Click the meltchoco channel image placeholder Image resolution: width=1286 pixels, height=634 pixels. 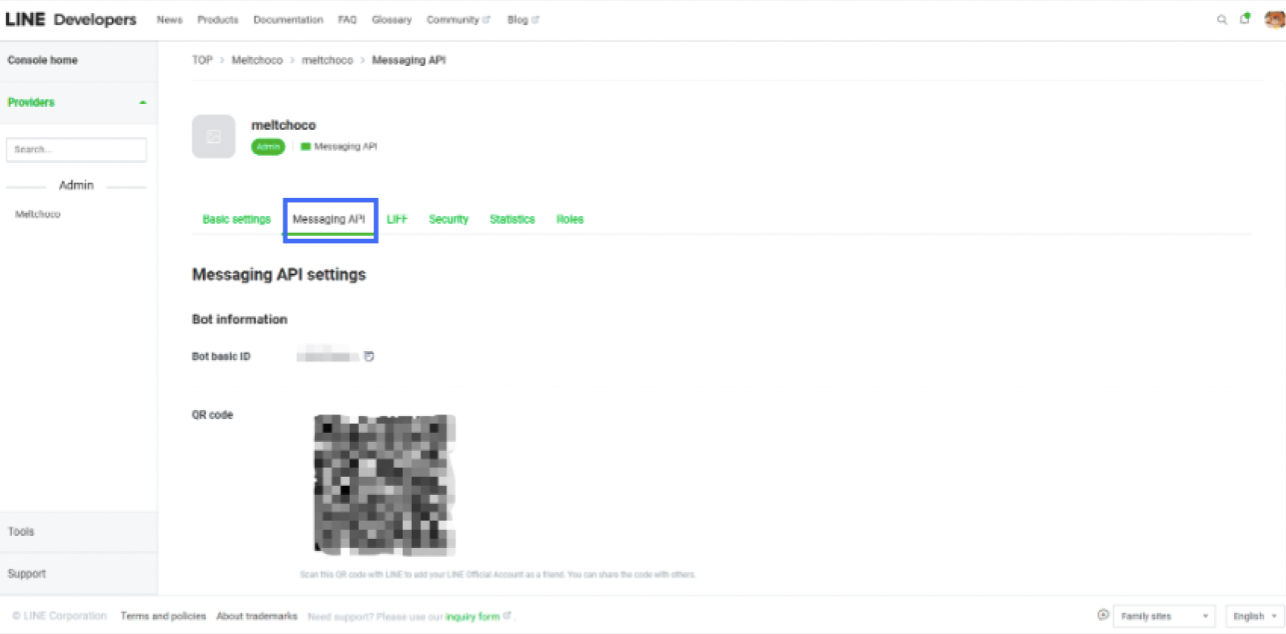coord(213,136)
